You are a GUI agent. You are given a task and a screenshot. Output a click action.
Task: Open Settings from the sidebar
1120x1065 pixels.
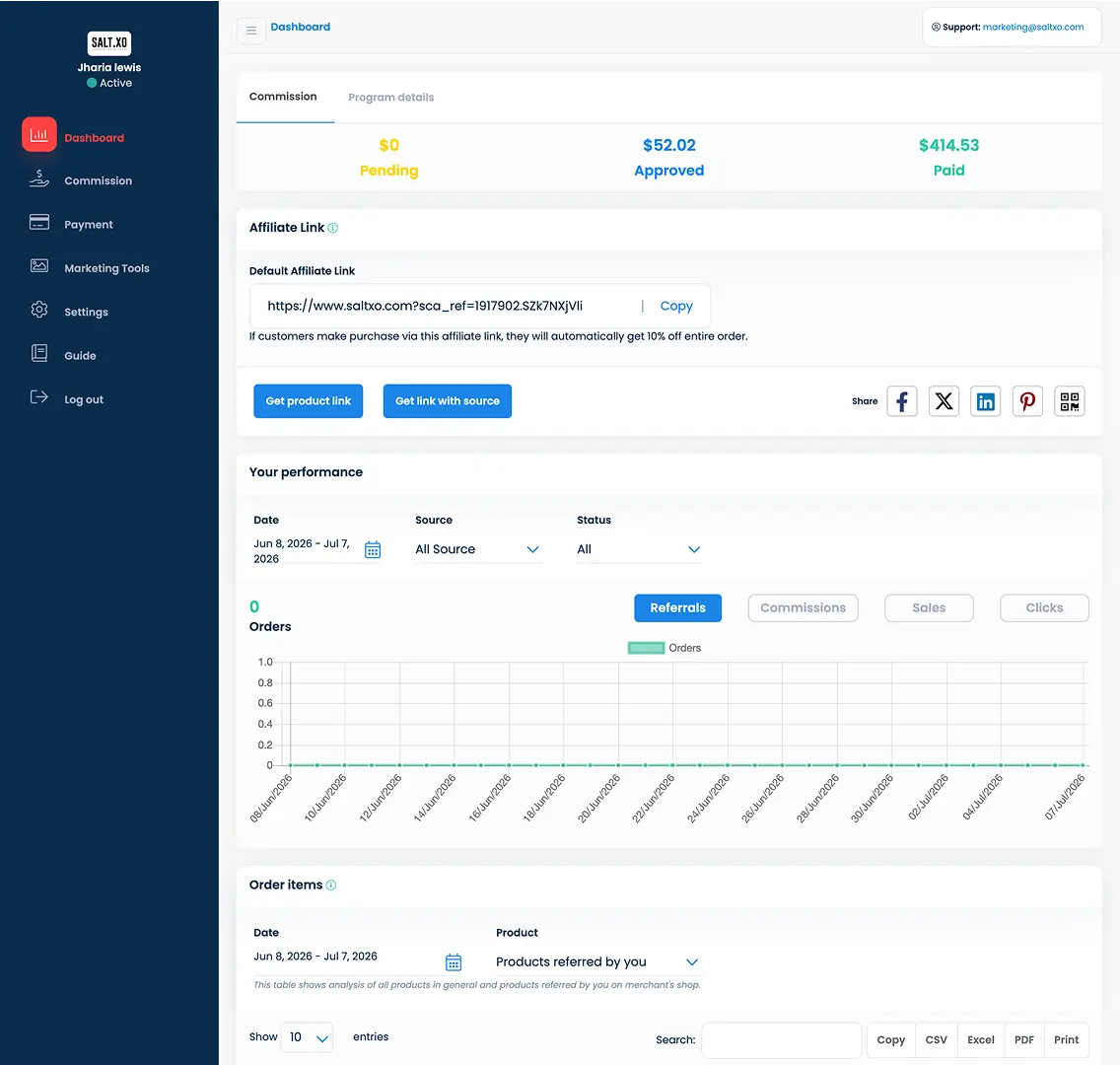point(86,312)
